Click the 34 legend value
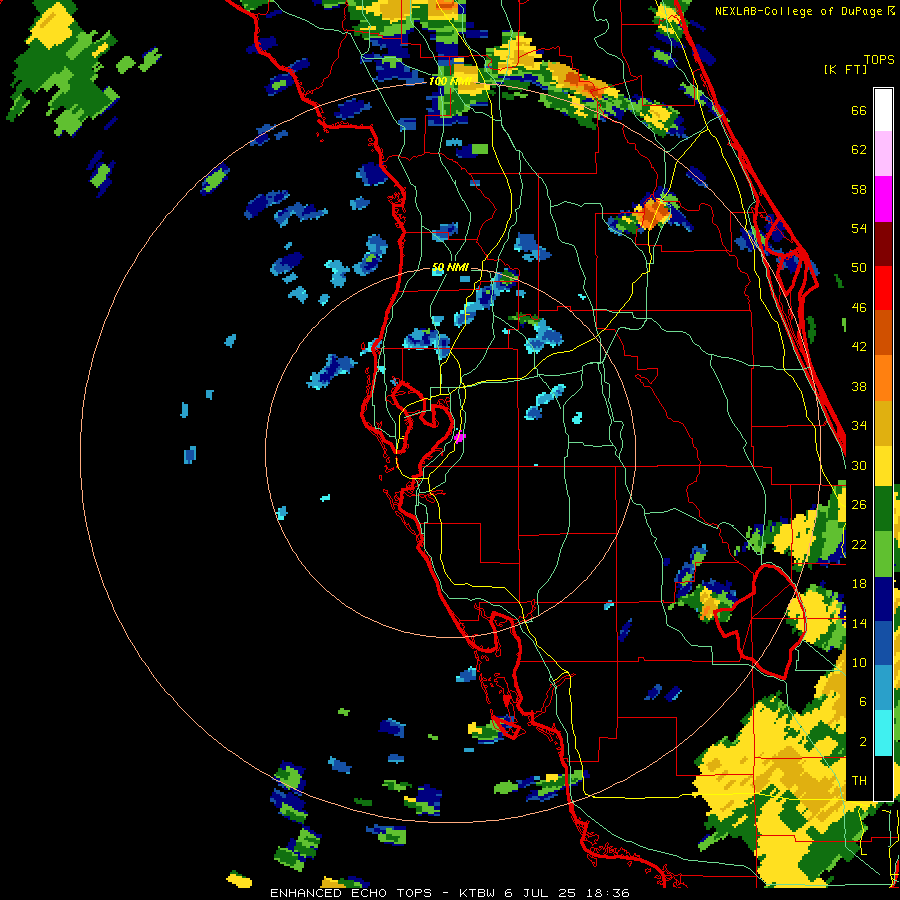 pos(859,426)
